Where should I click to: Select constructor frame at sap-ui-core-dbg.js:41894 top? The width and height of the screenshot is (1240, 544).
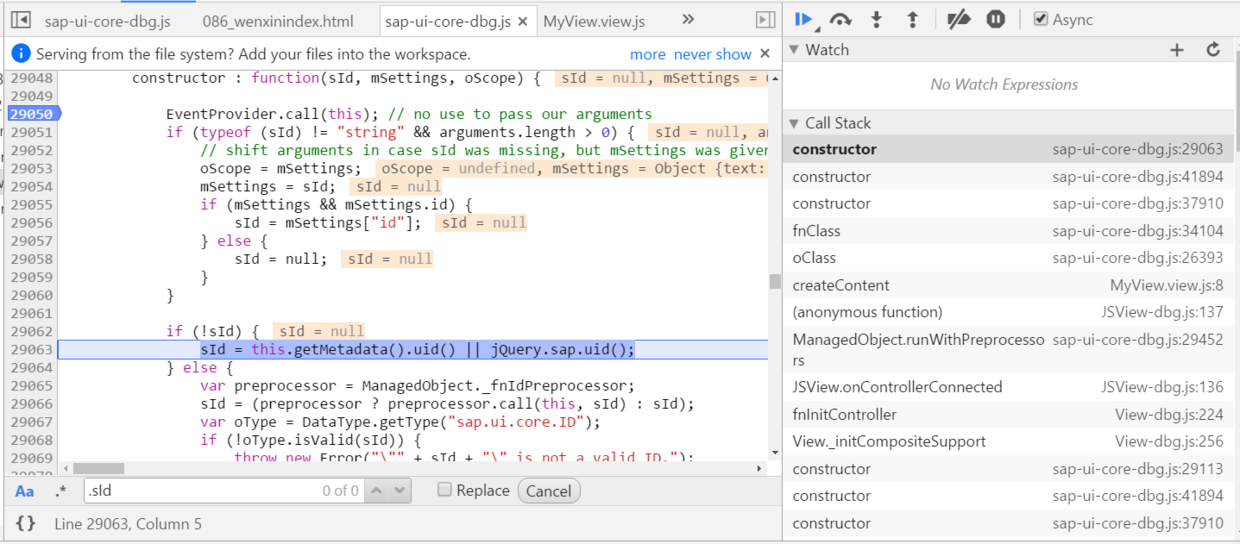pyautogui.click(x=1008, y=177)
